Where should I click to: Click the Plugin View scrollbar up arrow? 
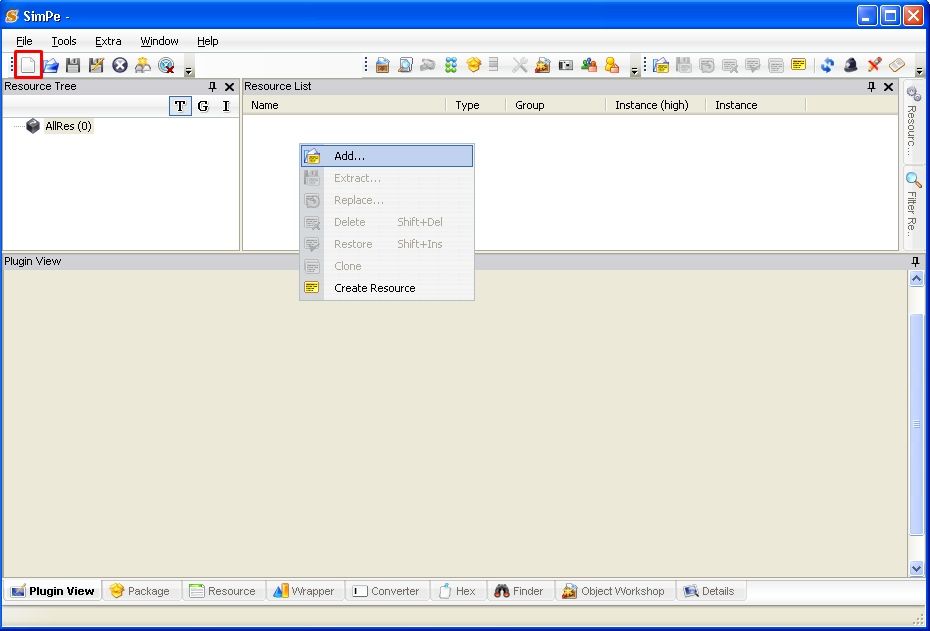point(916,279)
